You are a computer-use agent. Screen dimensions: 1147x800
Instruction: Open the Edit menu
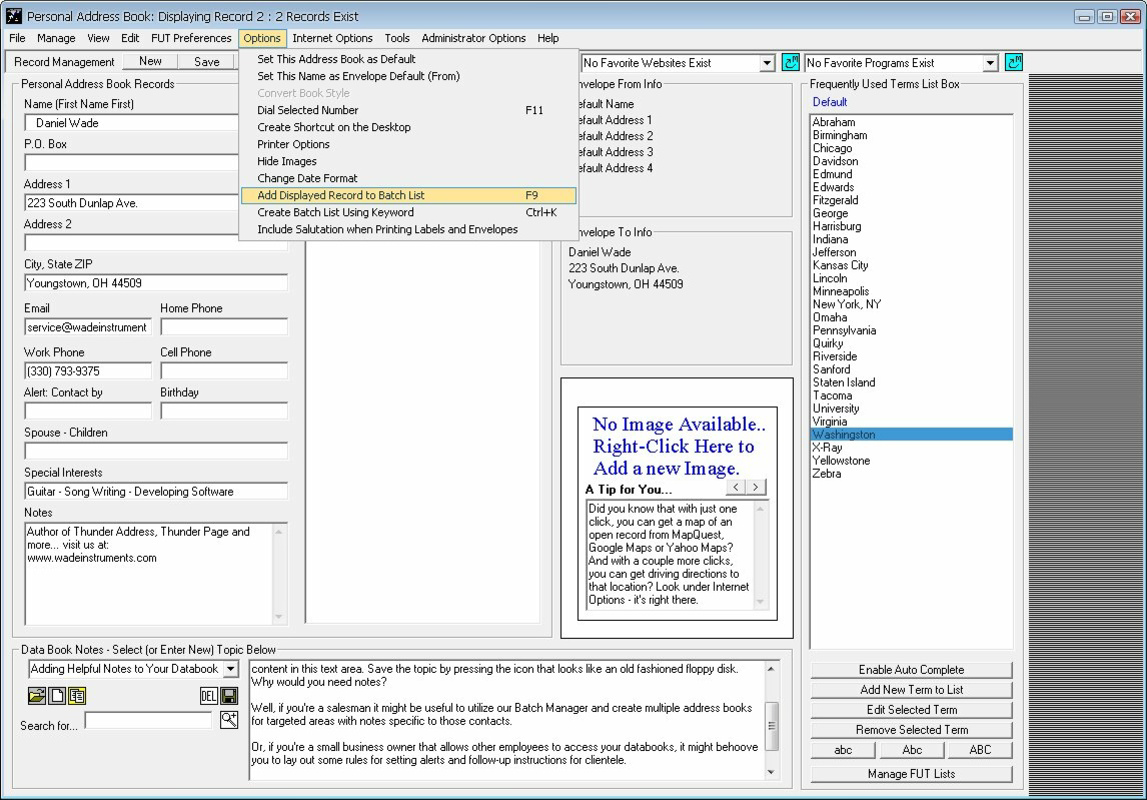coord(130,38)
